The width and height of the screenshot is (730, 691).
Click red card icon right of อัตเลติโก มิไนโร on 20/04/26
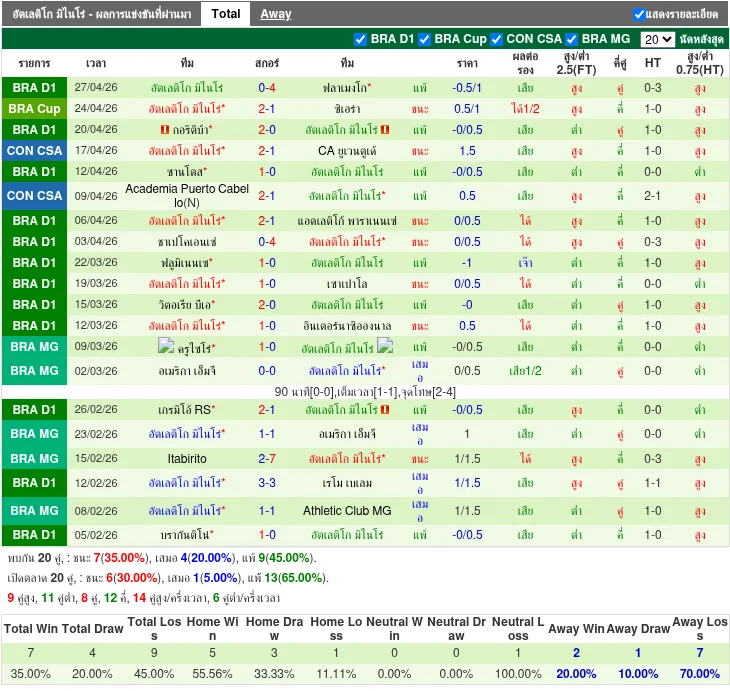[x=385, y=130]
